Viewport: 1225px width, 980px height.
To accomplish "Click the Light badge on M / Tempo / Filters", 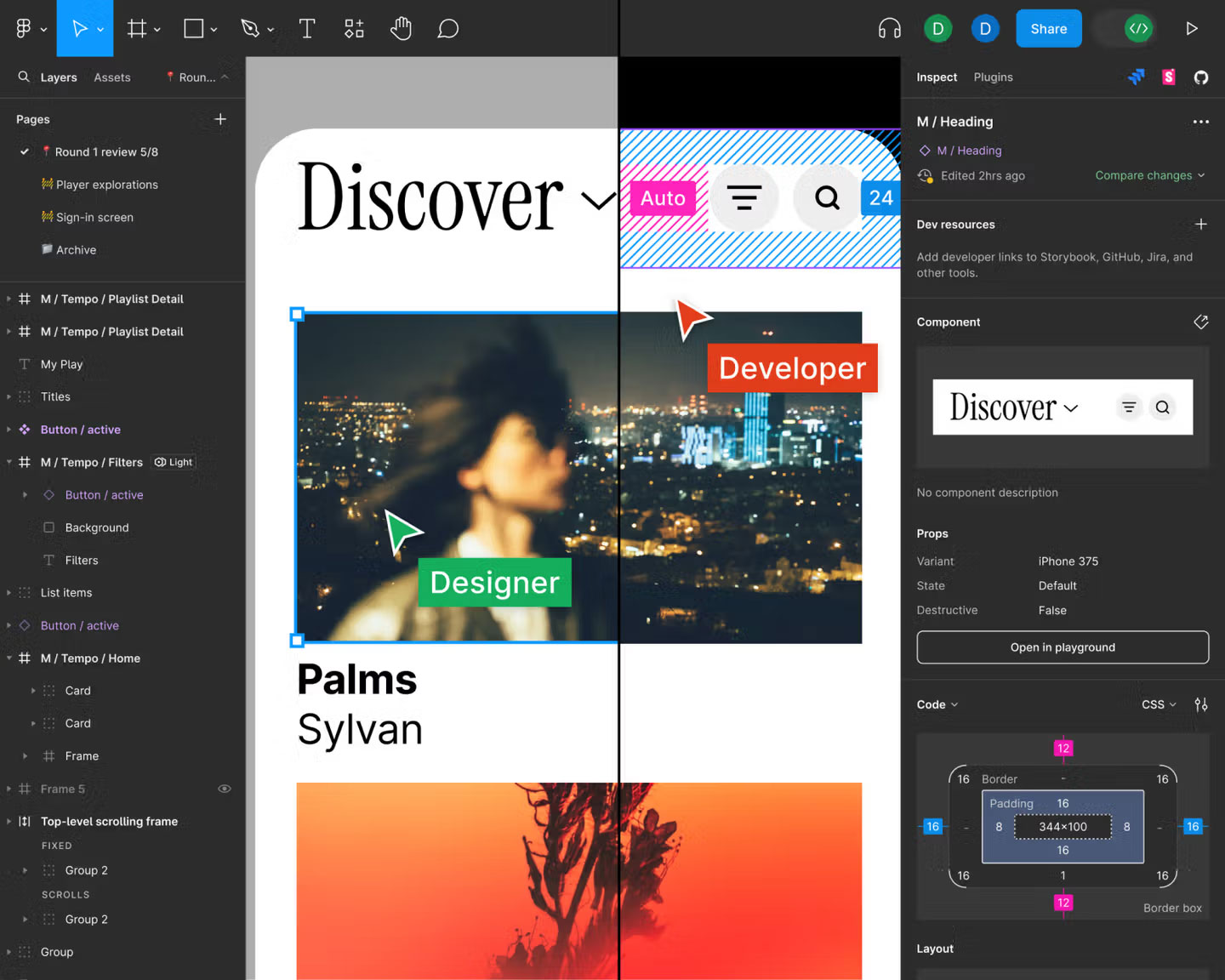I will (174, 462).
